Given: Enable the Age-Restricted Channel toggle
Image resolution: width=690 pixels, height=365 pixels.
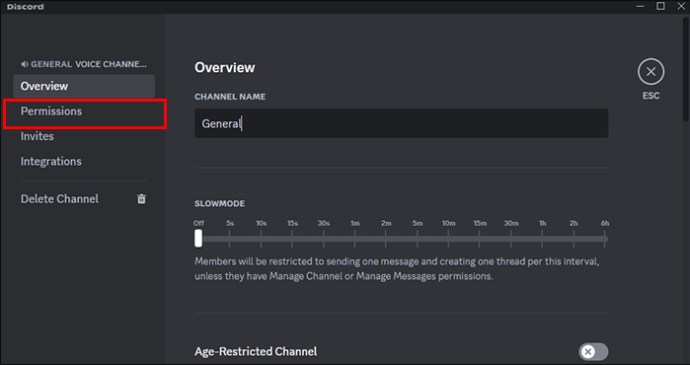Looking at the screenshot, I should [x=593, y=352].
